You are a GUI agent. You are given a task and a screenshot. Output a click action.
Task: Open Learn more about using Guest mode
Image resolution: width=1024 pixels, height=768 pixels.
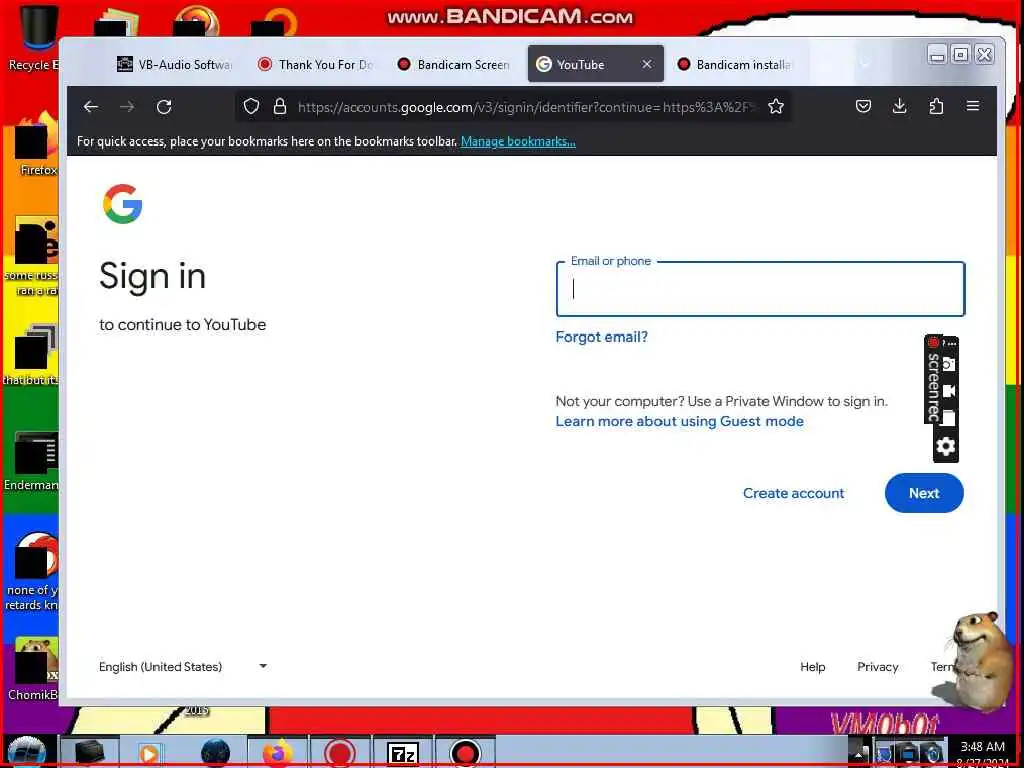pyautogui.click(x=679, y=421)
